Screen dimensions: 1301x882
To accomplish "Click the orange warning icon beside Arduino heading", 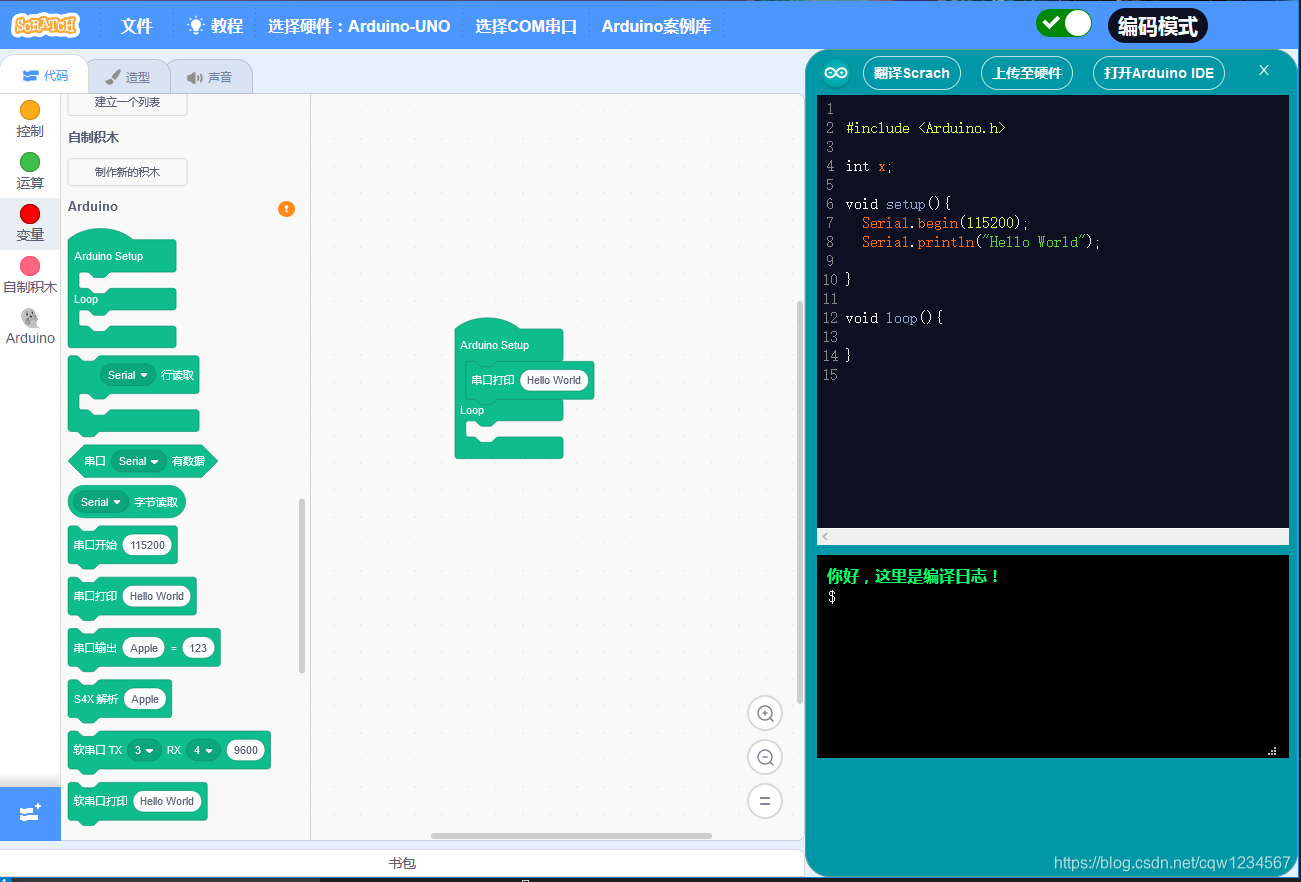I will pyautogui.click(x=286, y=209).
